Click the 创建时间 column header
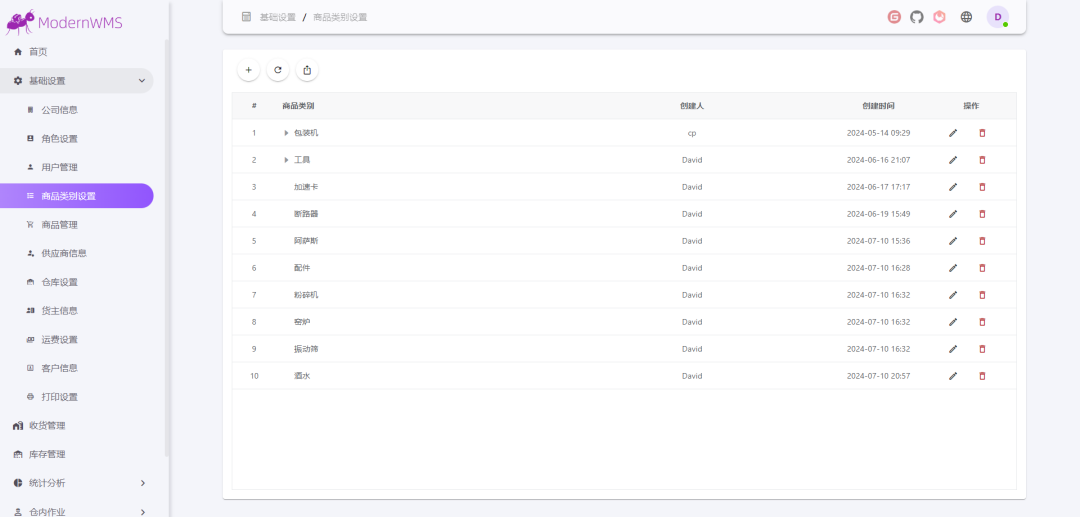Screen dimensions: 1080x517 [x=878, y=106]
